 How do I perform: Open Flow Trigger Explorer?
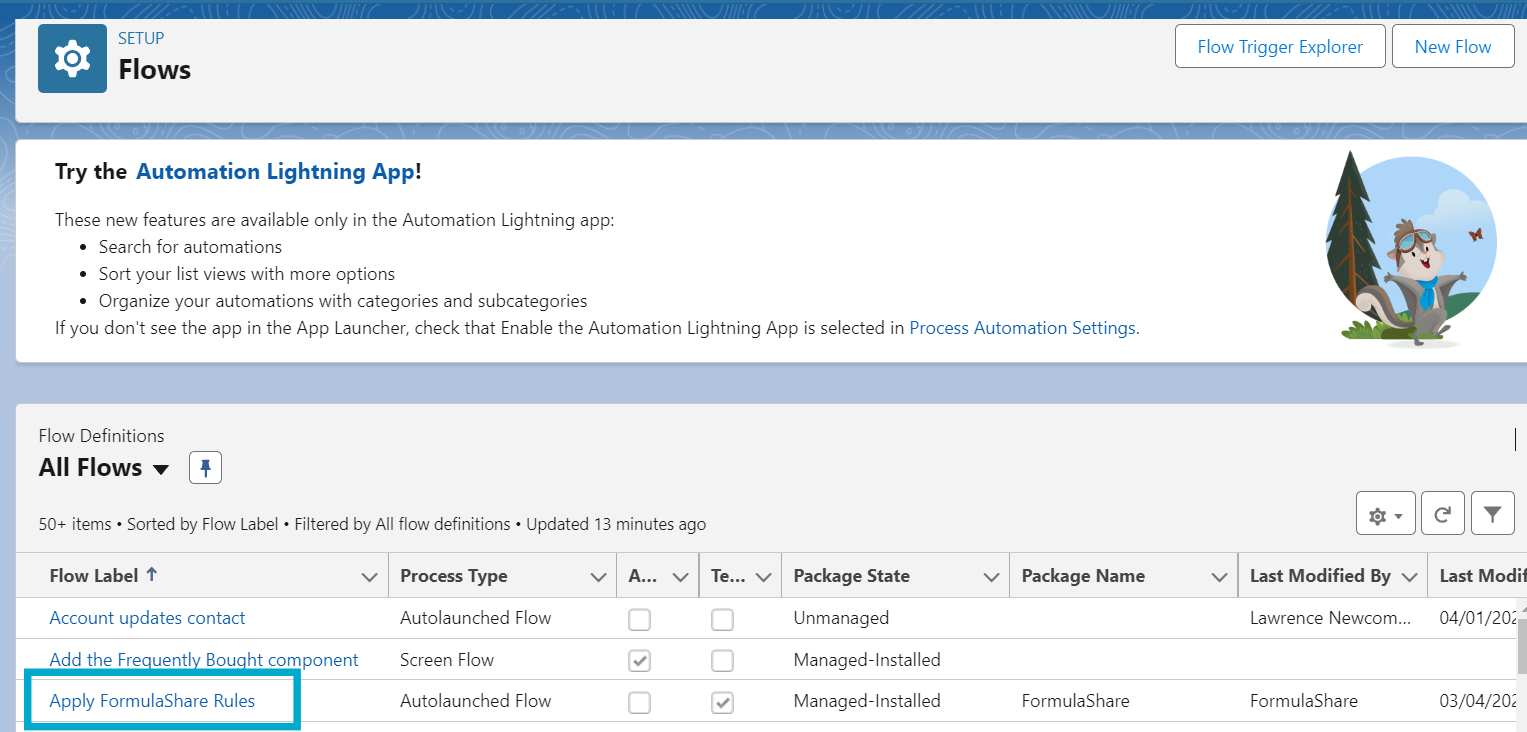click(x=1279, y=46)
